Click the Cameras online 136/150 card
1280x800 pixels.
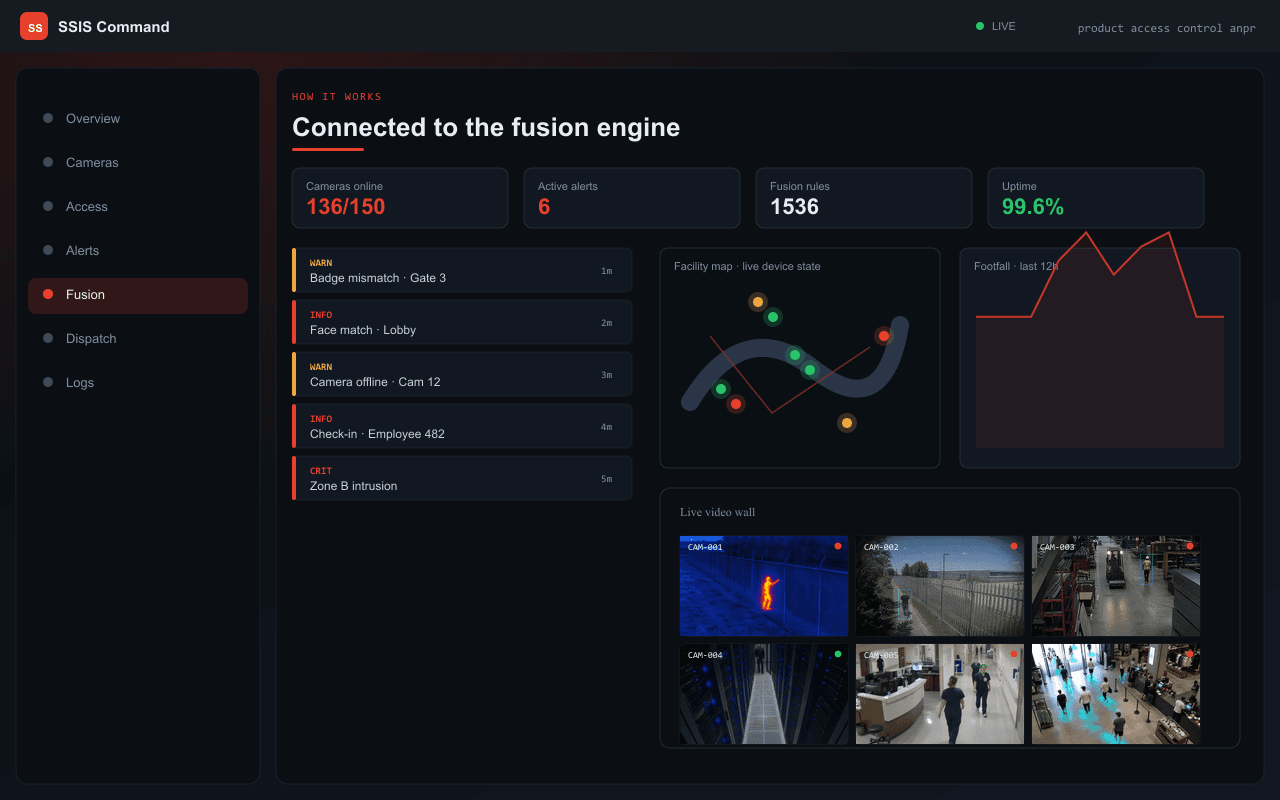[x=400, y=198]
